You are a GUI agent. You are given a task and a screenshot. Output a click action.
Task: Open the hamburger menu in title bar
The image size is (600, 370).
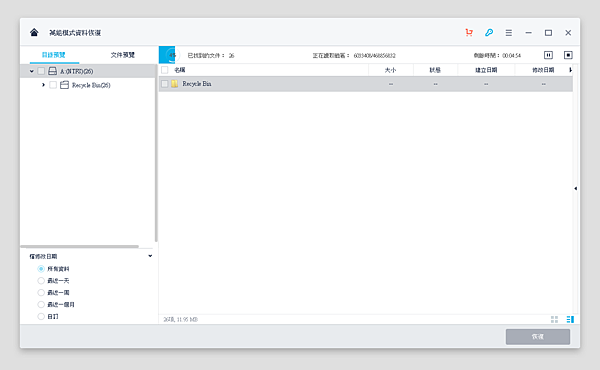pos(509,33)
